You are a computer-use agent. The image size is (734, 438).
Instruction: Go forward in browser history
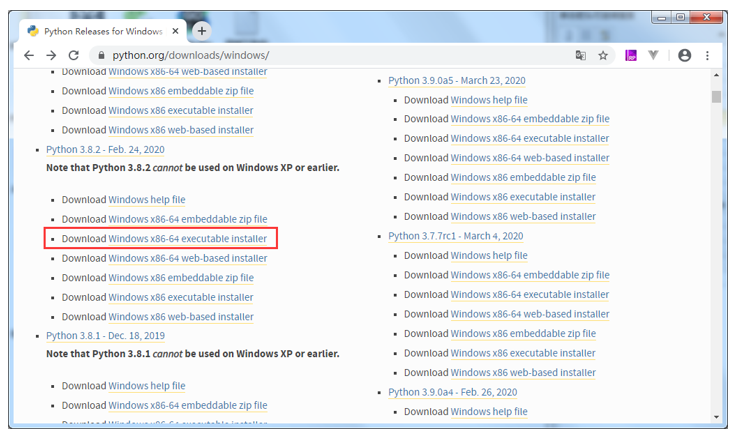[51, 55]
